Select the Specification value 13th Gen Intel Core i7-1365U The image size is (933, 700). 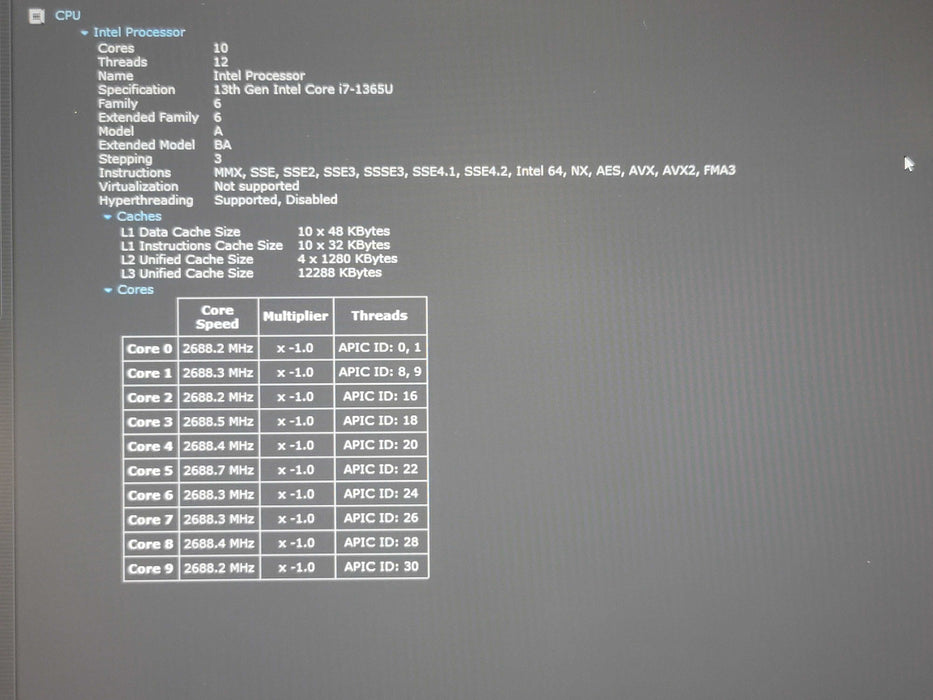[303, 89]
